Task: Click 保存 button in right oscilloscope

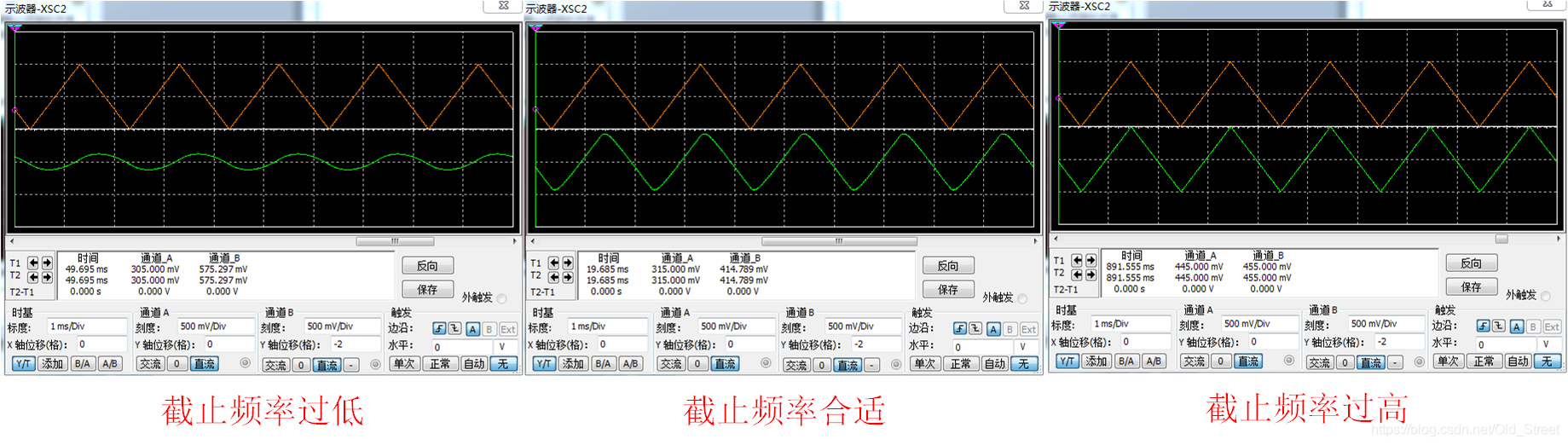Action: (x=1472, y=287)
